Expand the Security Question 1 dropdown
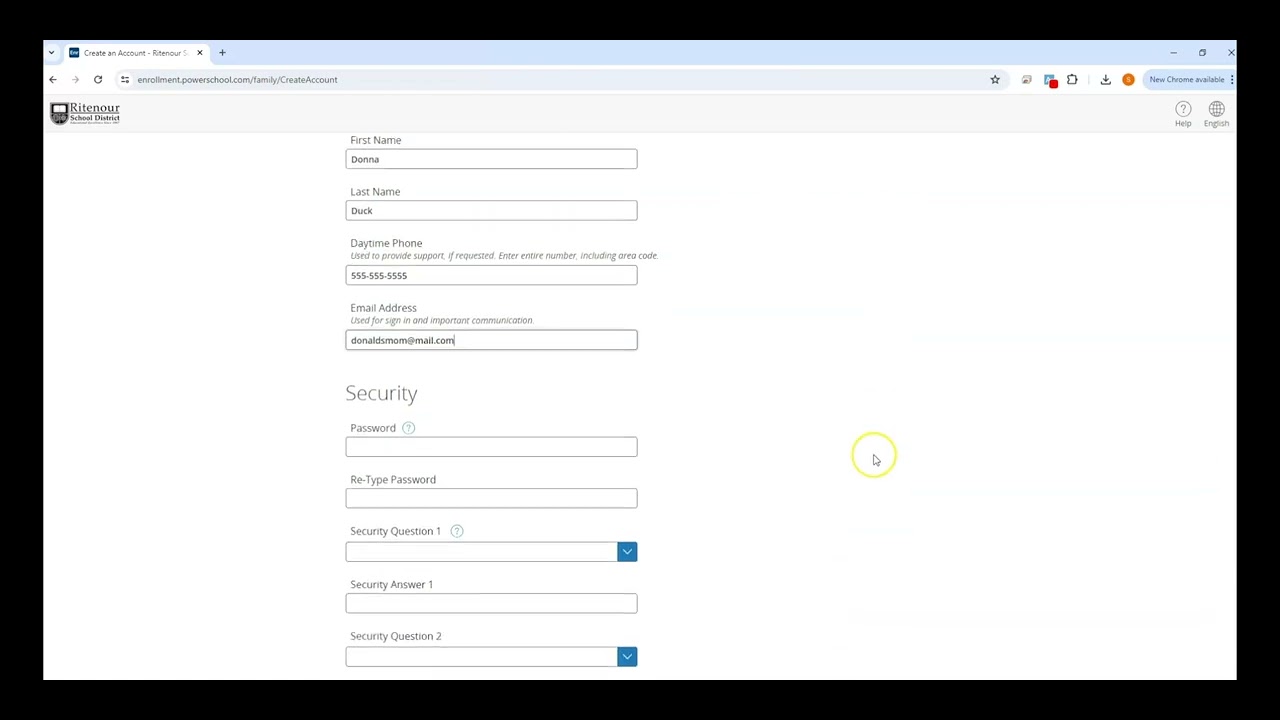 (x=627, y=552)
